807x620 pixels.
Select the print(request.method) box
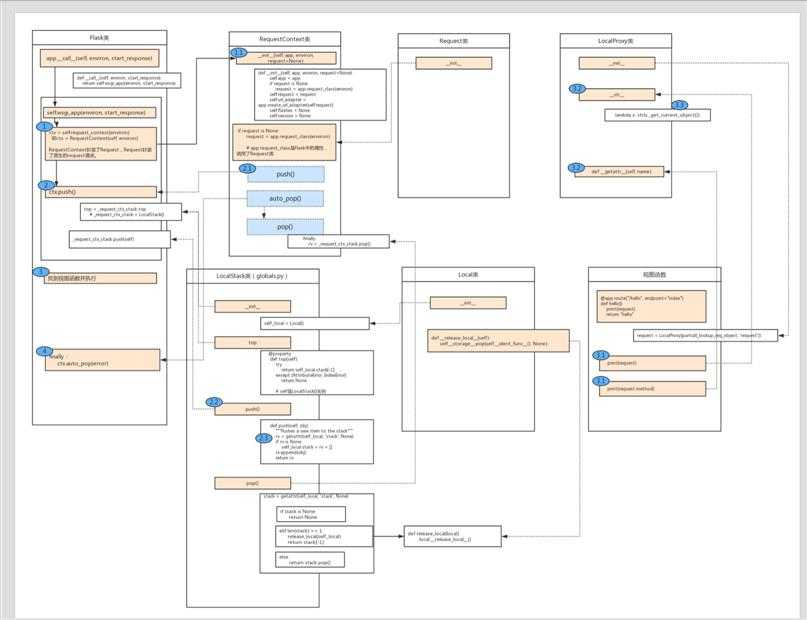point(653,388)
